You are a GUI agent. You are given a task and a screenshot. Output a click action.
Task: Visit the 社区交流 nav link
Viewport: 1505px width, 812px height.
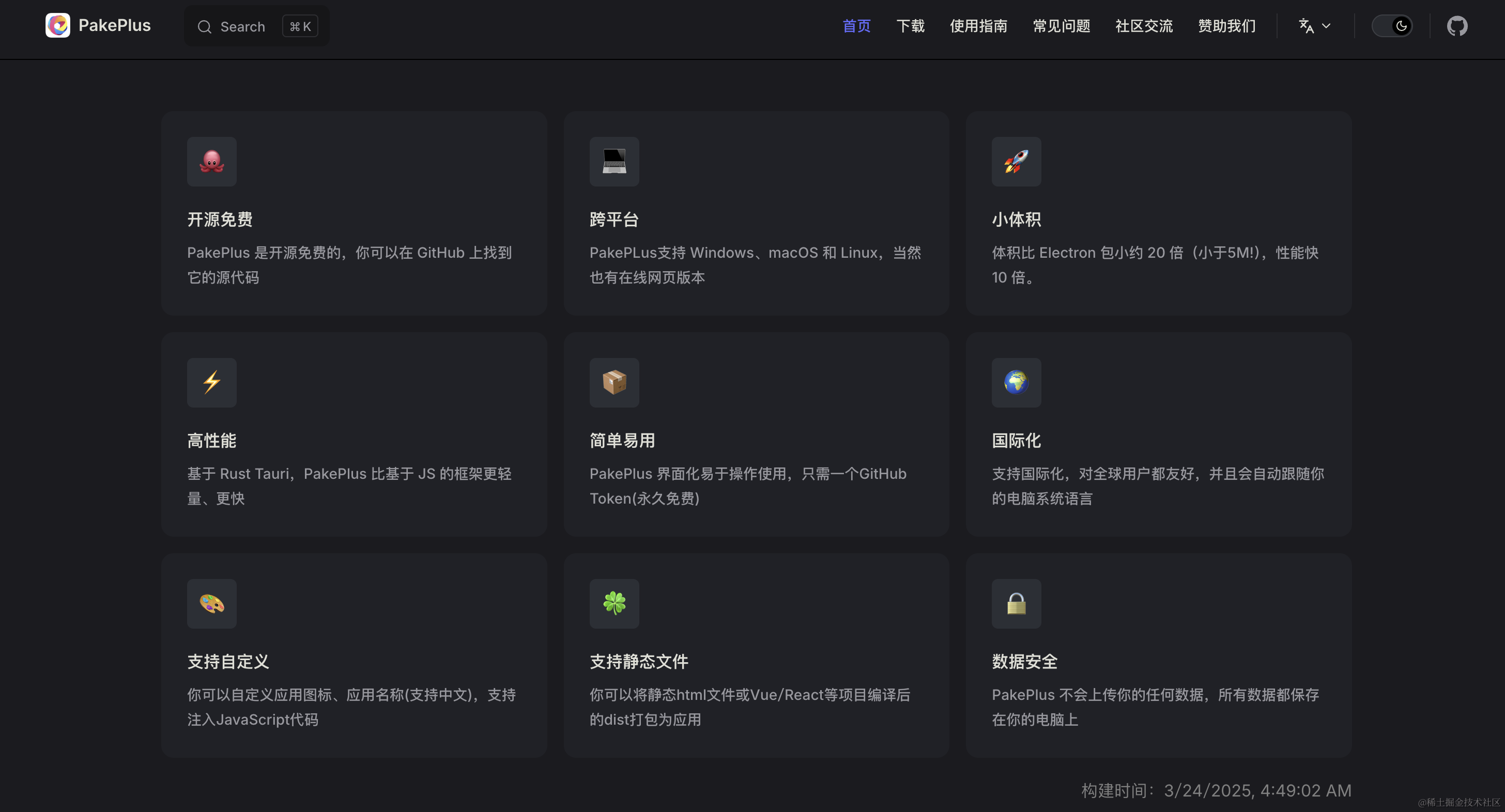[1143, 26]
